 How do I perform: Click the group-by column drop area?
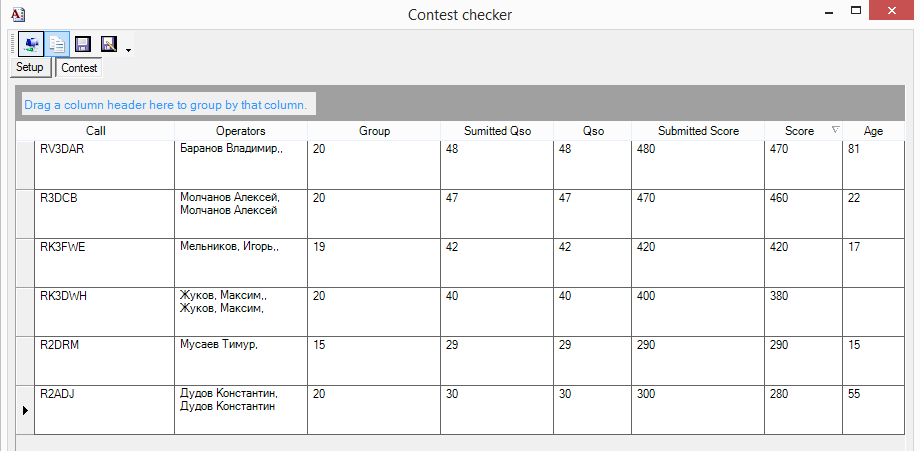(460, 103)
